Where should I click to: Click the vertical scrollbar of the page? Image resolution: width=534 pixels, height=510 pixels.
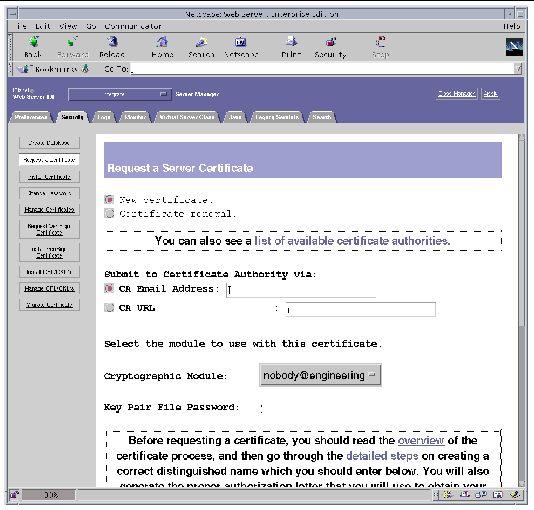(521, 310)
